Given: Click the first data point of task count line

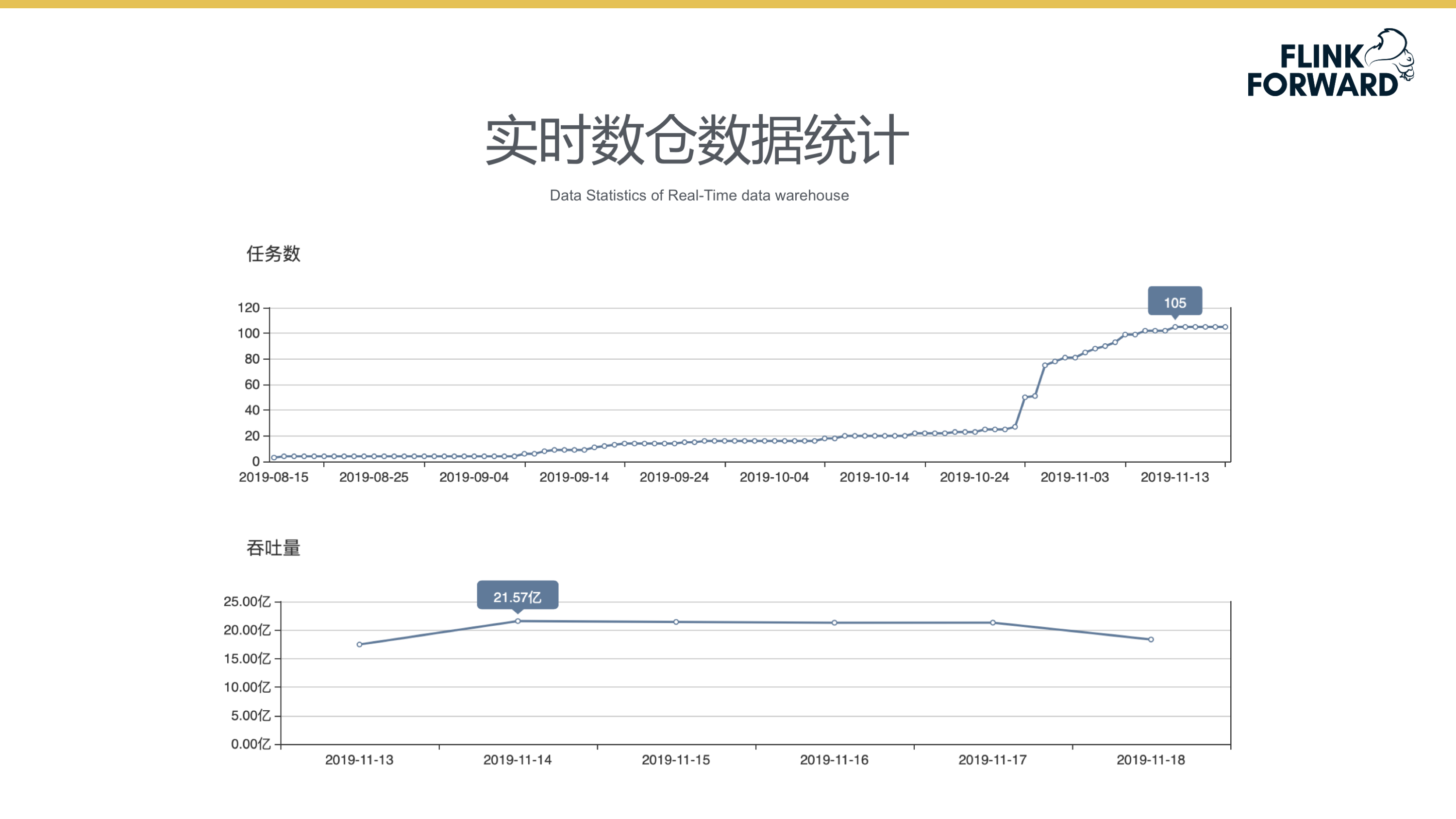Looking at the screenshot, I should pos(274,458).
